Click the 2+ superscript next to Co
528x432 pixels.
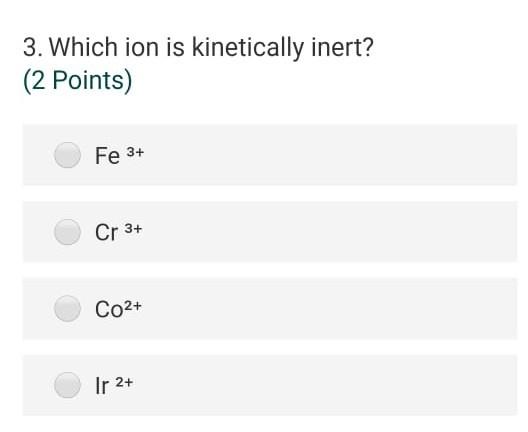tap(133, 306)
